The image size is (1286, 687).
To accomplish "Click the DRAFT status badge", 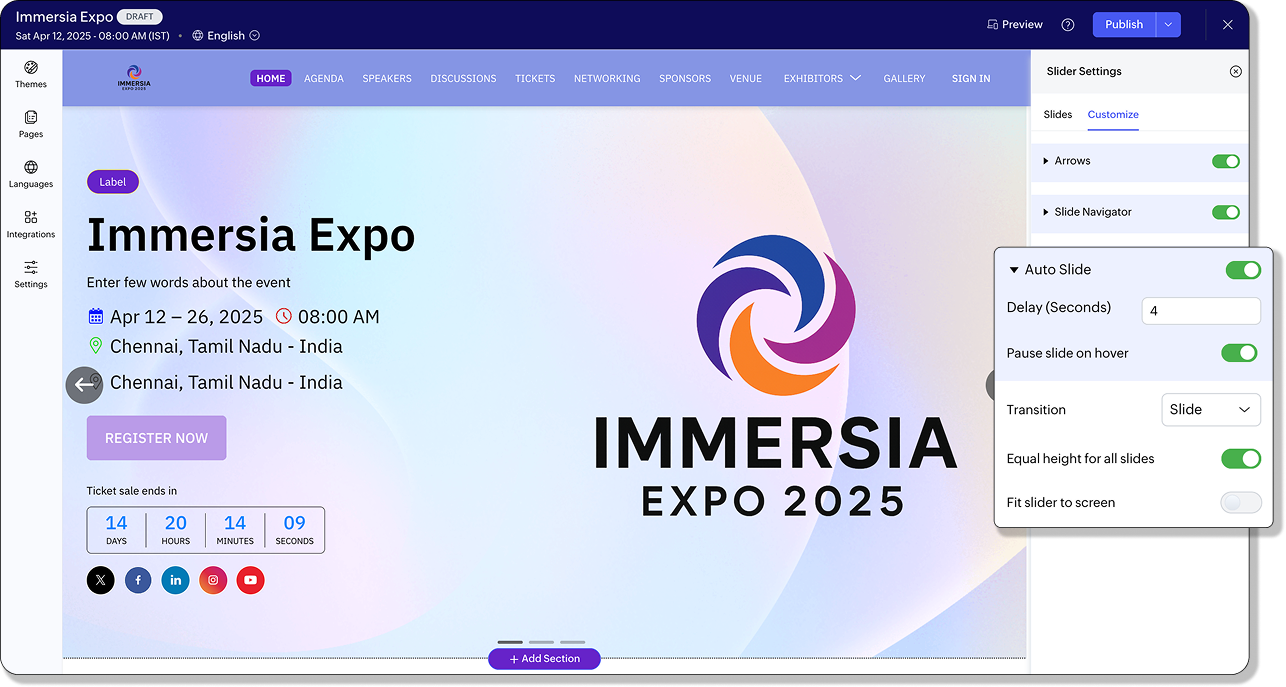I will (x=140, y=17).
